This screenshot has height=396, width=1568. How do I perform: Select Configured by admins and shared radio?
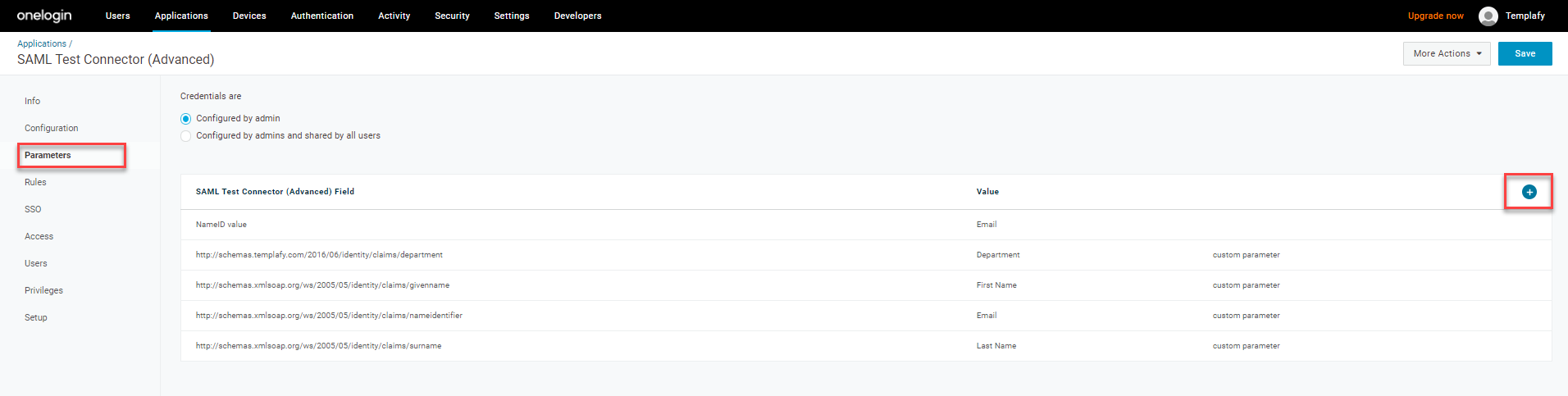(x=185, y=136)
